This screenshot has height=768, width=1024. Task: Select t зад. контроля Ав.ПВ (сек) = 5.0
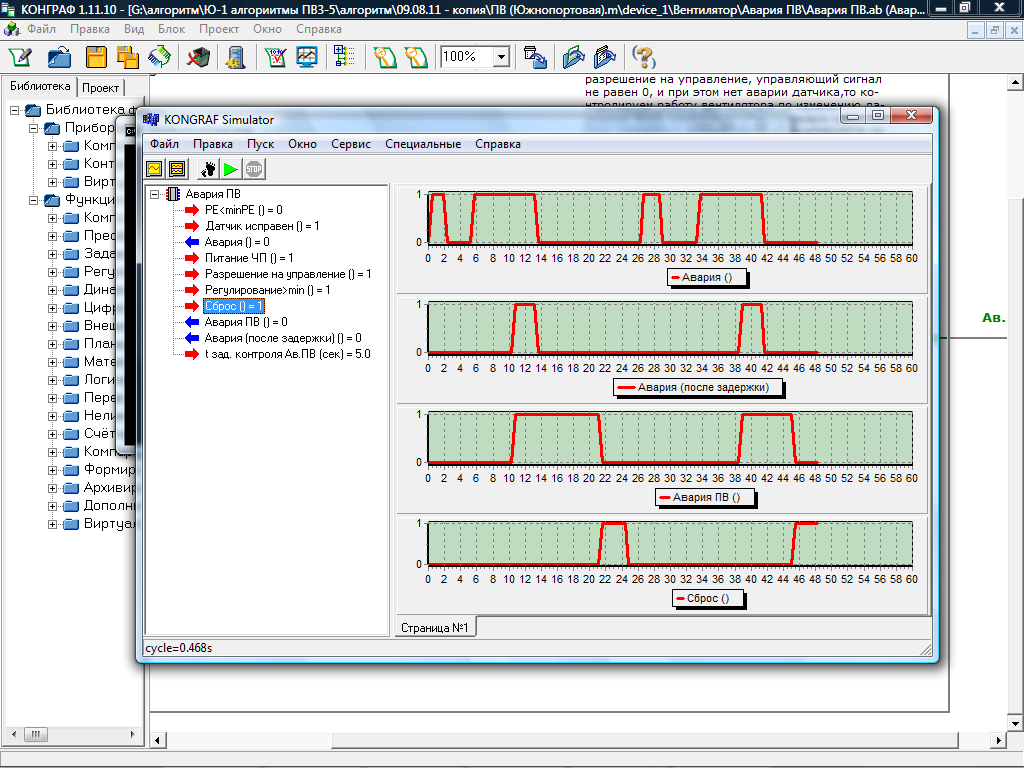tap(287, 354)
